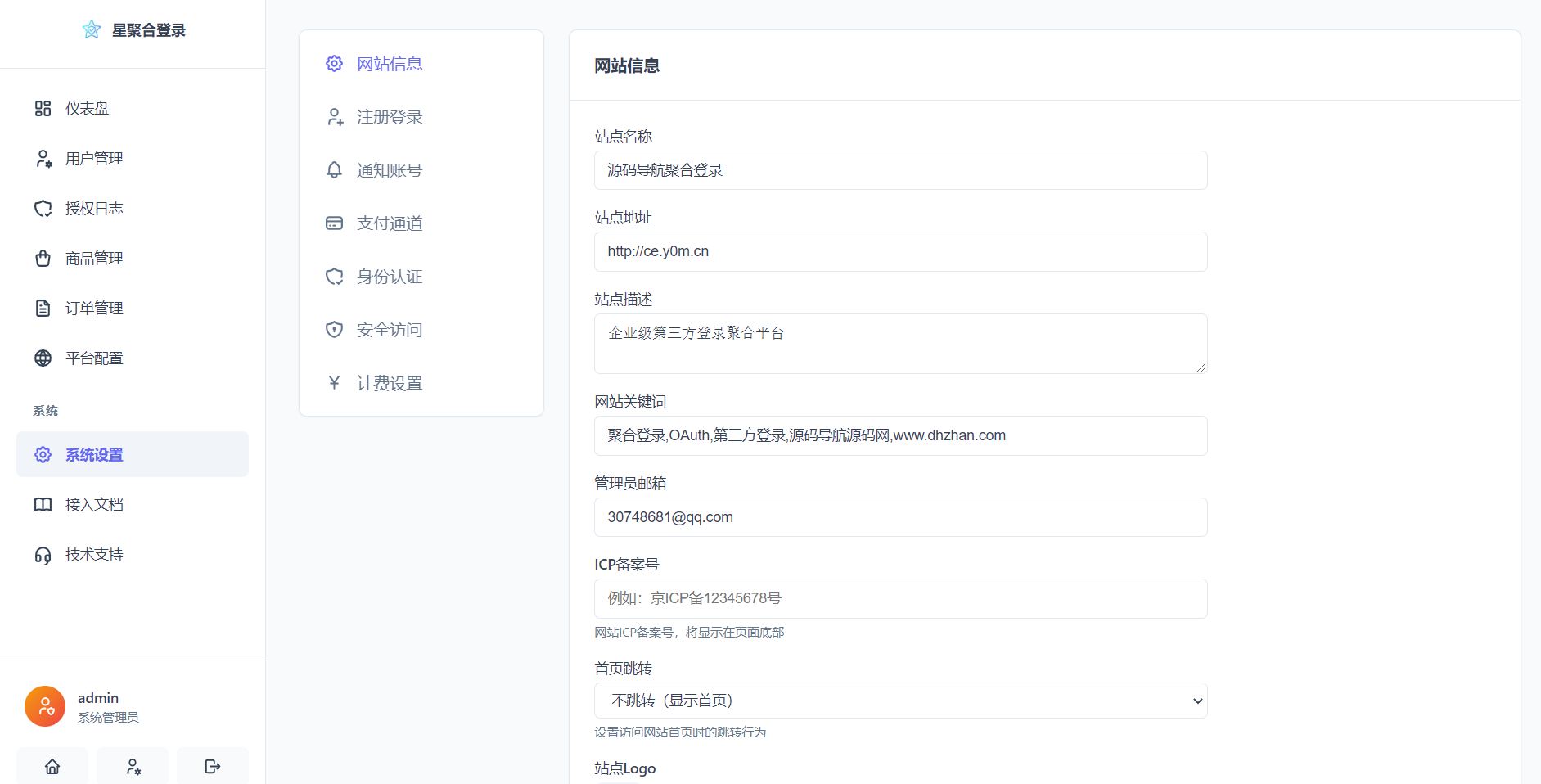Image resolution: width=1541 pixels, height=784 pixels.
Task: Switch to the 支付通道 settings tab
Action: point(389,223)
